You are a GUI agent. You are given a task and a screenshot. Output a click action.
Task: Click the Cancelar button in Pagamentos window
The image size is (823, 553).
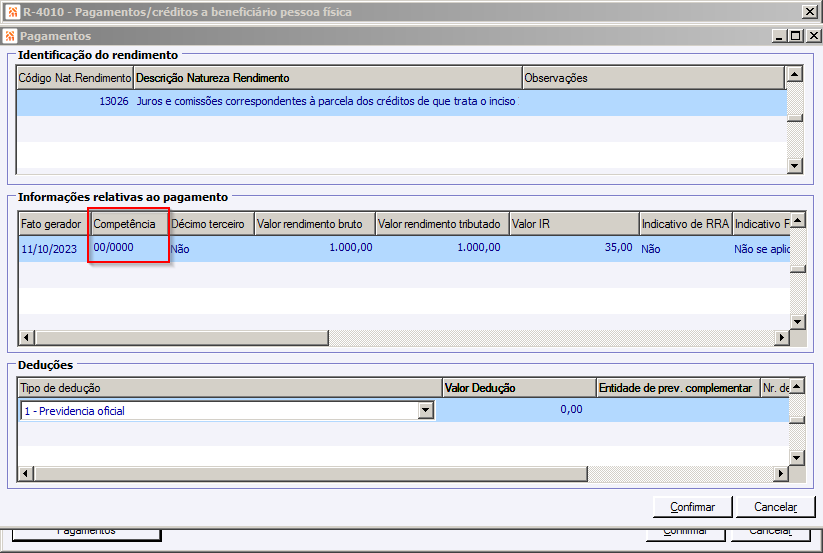pyautogui.click(x=775, y=507)
